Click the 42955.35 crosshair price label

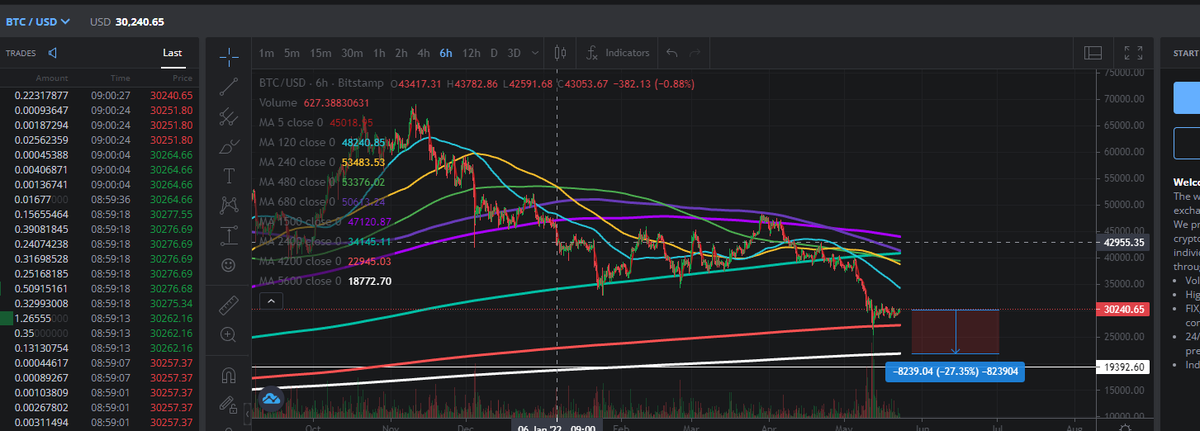[x=1125, y=242]
